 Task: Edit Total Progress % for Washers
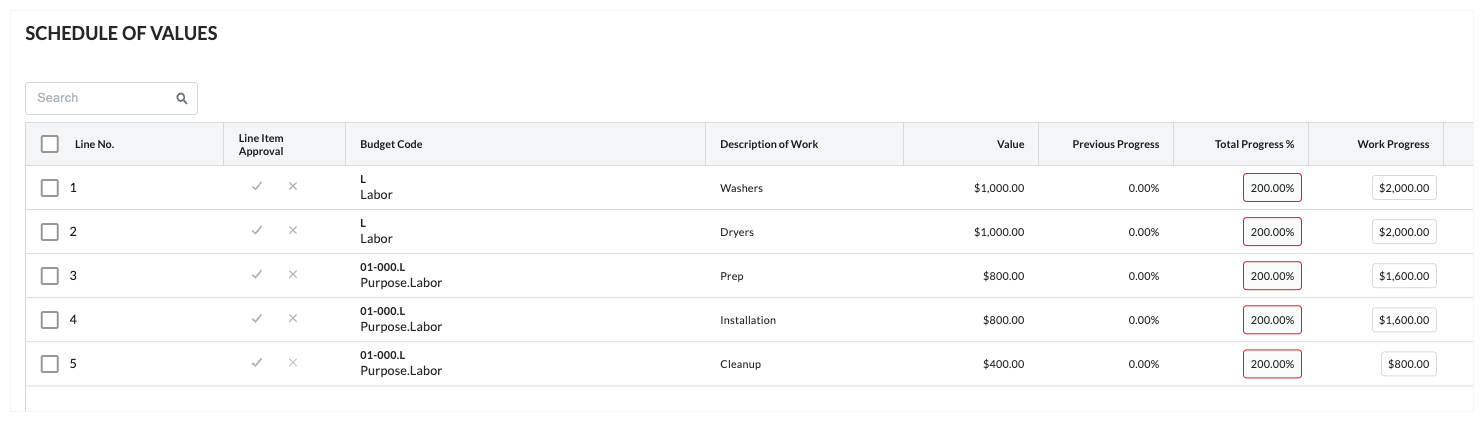pos(1272,188)
